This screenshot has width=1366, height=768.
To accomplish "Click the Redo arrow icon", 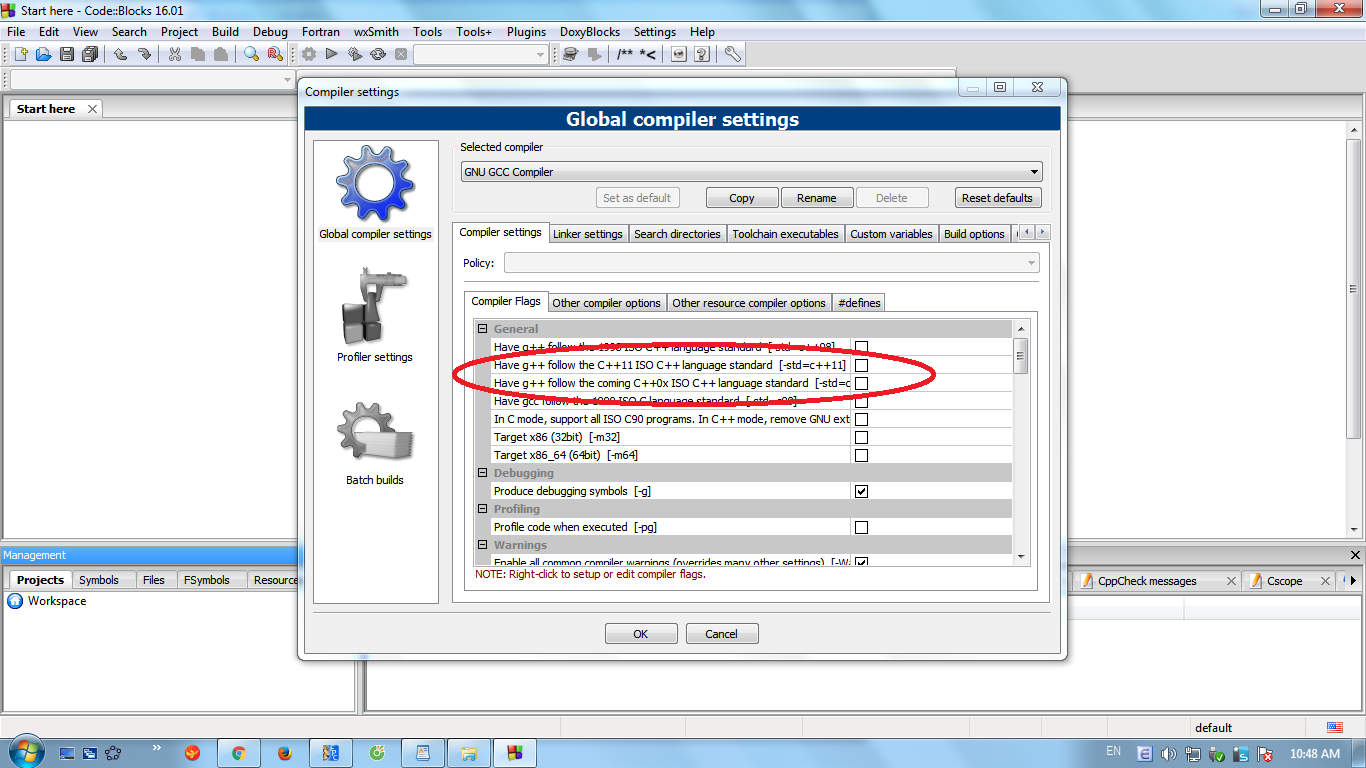I will point(144,54).
